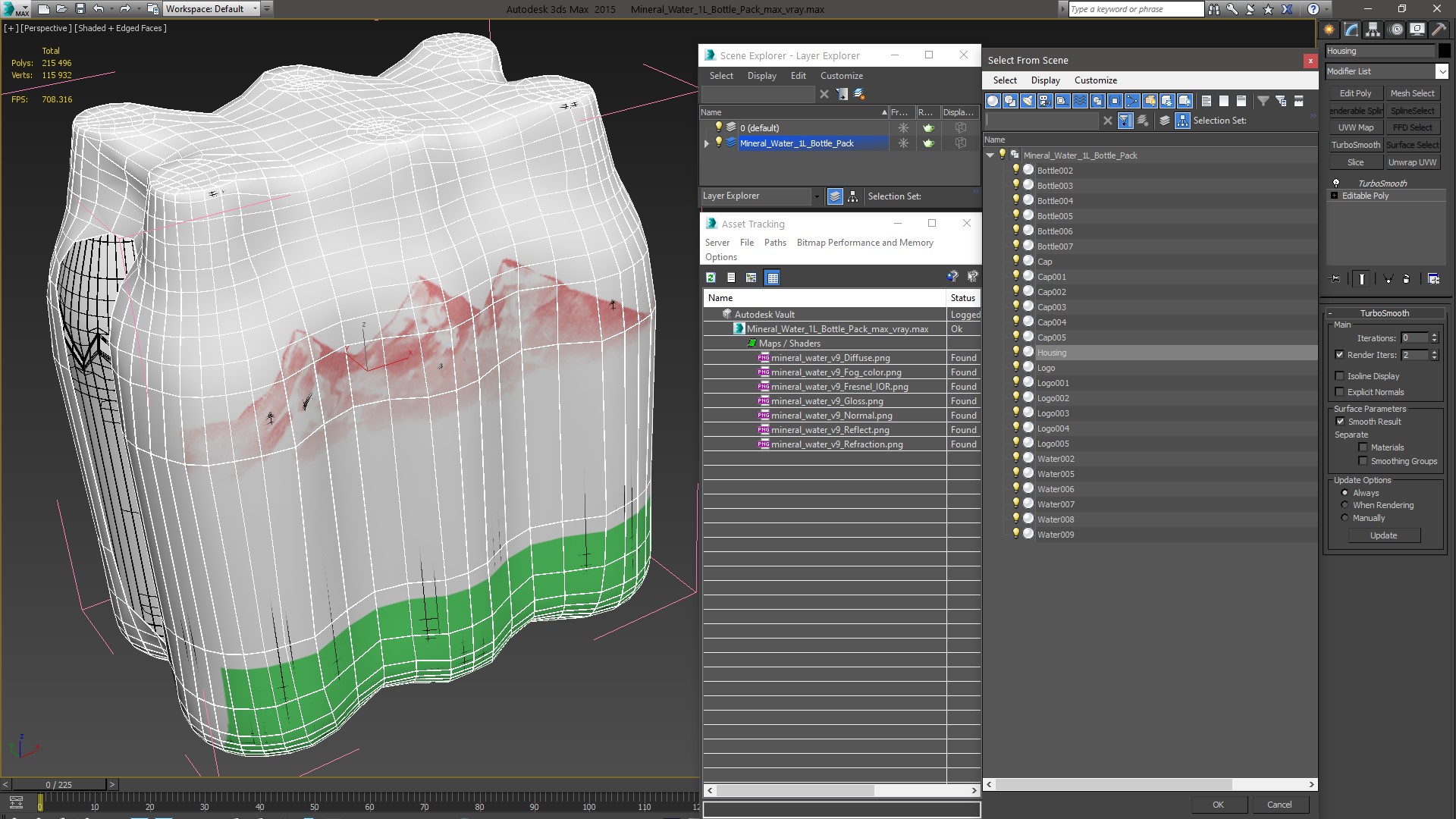Open the Utilities panel tab
This screenshot has width=1456, height=819.
pyautogui.click(x=1439, y=30)
